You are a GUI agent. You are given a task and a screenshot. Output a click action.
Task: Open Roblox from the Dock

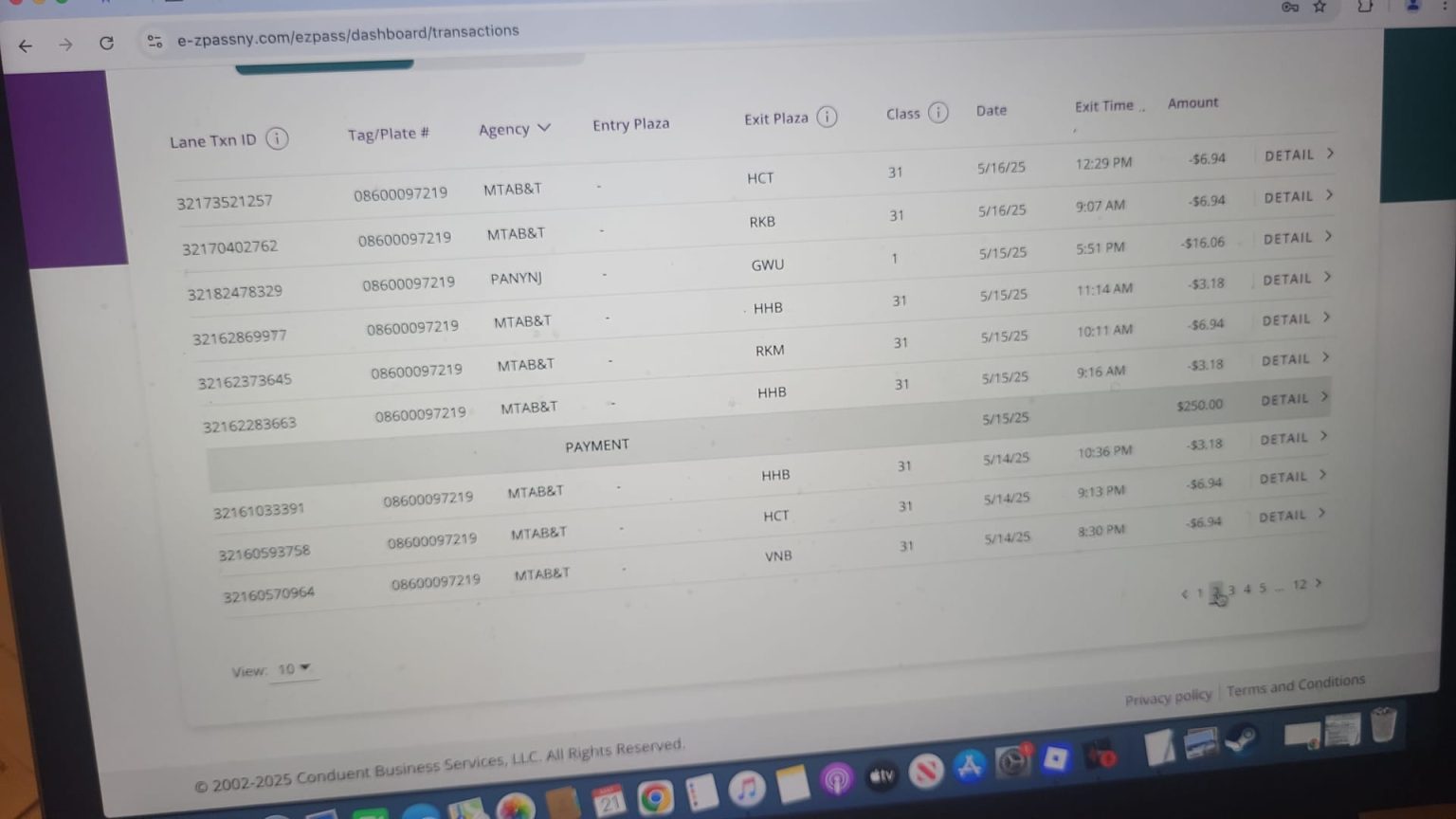(1055, 758)
